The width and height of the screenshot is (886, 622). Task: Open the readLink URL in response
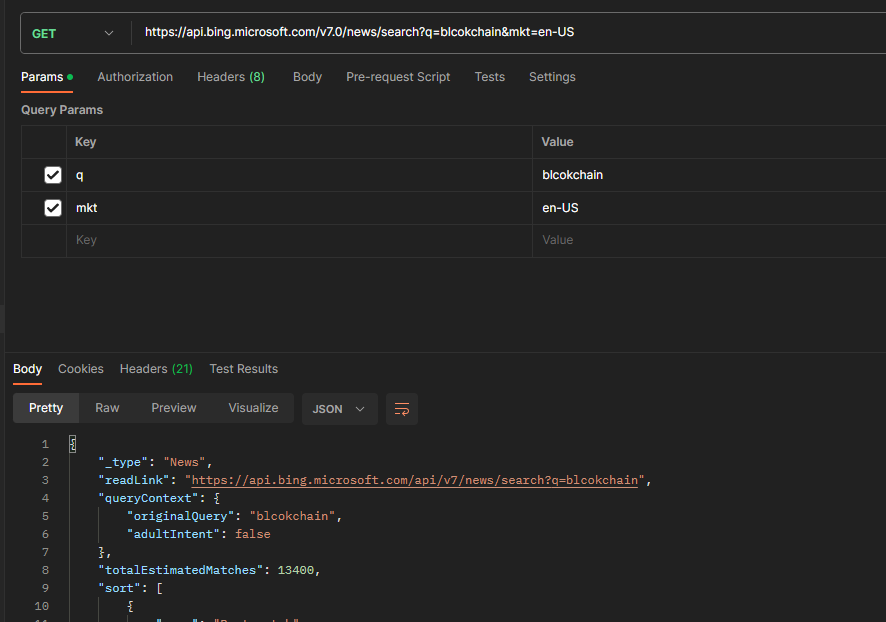[415, 480]
